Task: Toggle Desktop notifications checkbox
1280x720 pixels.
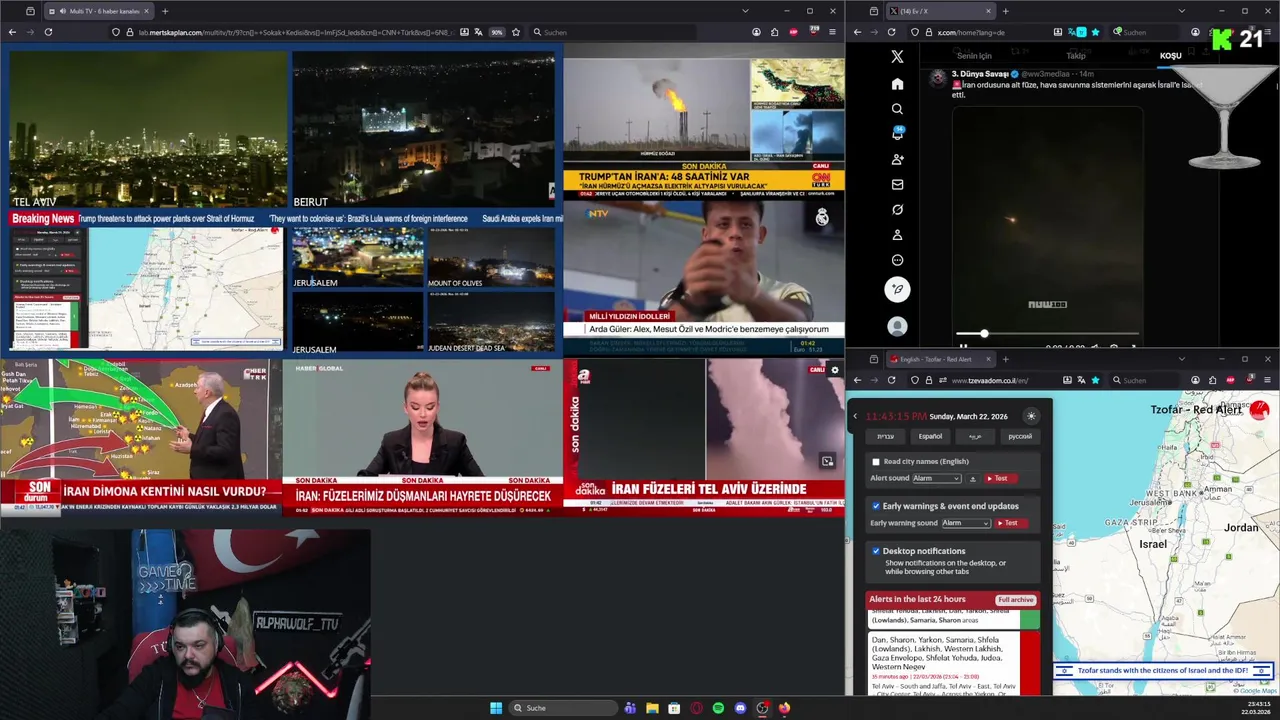Action: pos(876,551)
